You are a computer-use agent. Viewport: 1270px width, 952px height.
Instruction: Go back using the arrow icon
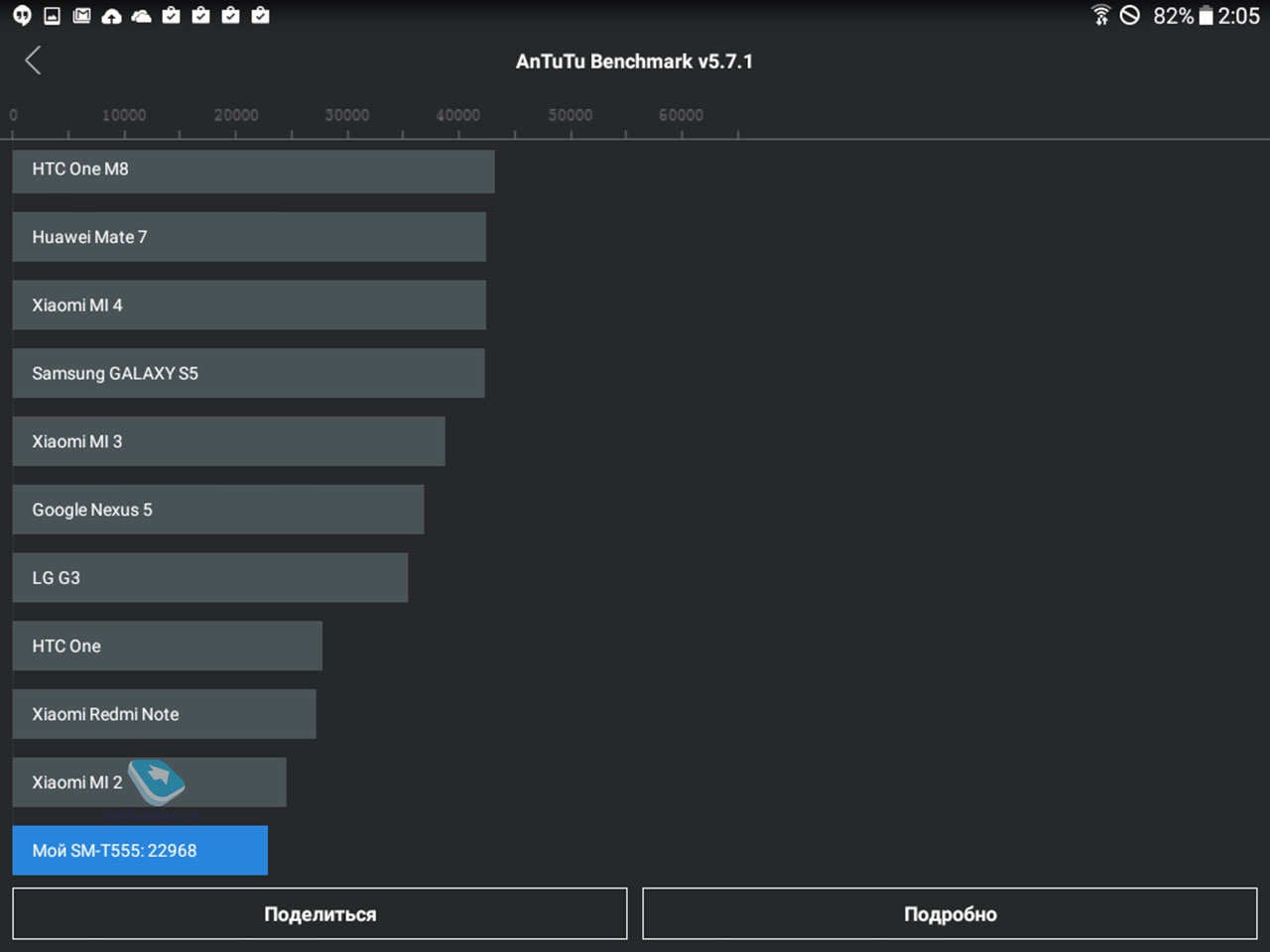click(x=33, y=60)
